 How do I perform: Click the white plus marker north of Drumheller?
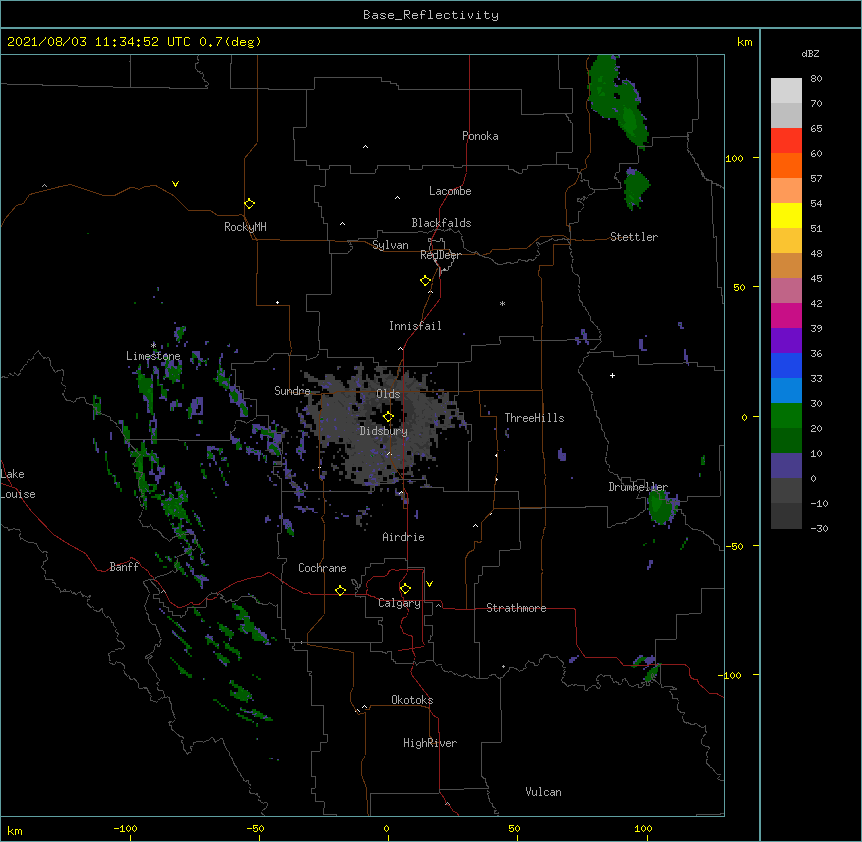tap(612, 375)
